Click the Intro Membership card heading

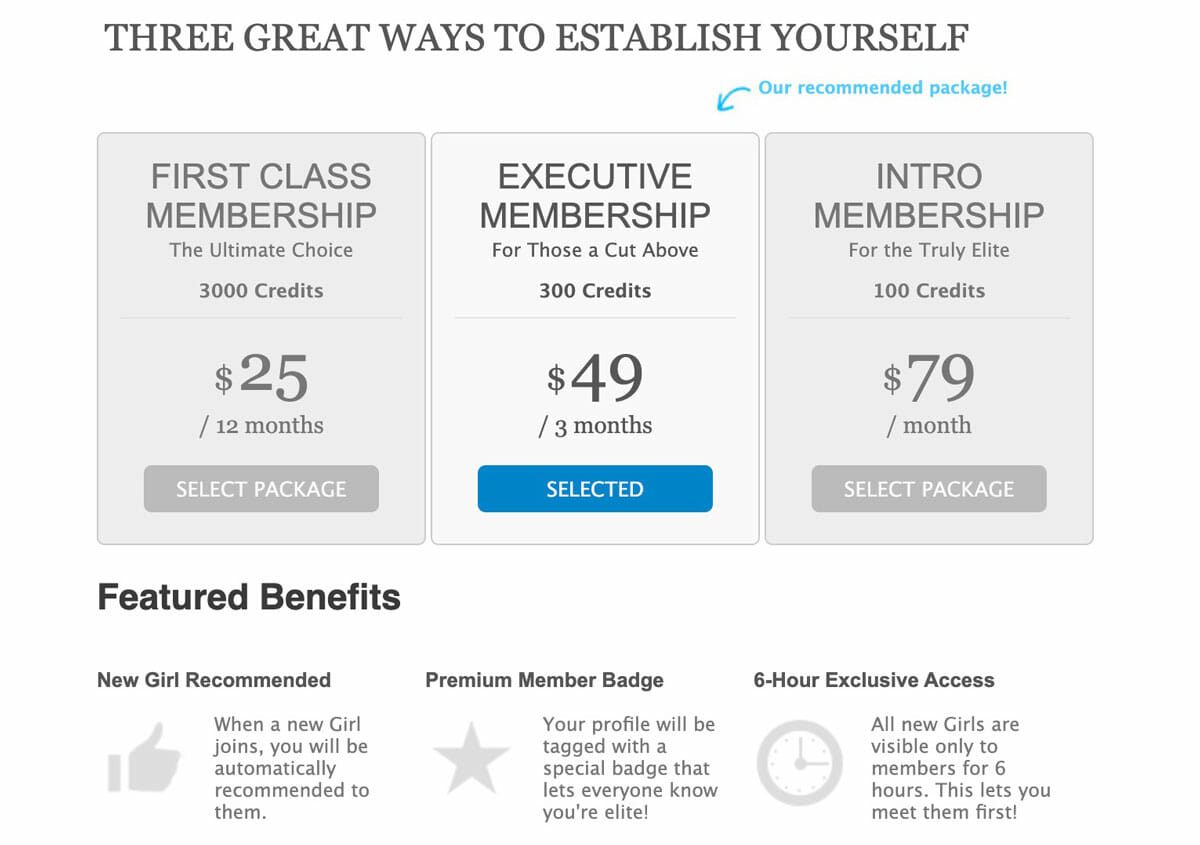[x=929, y=196]
